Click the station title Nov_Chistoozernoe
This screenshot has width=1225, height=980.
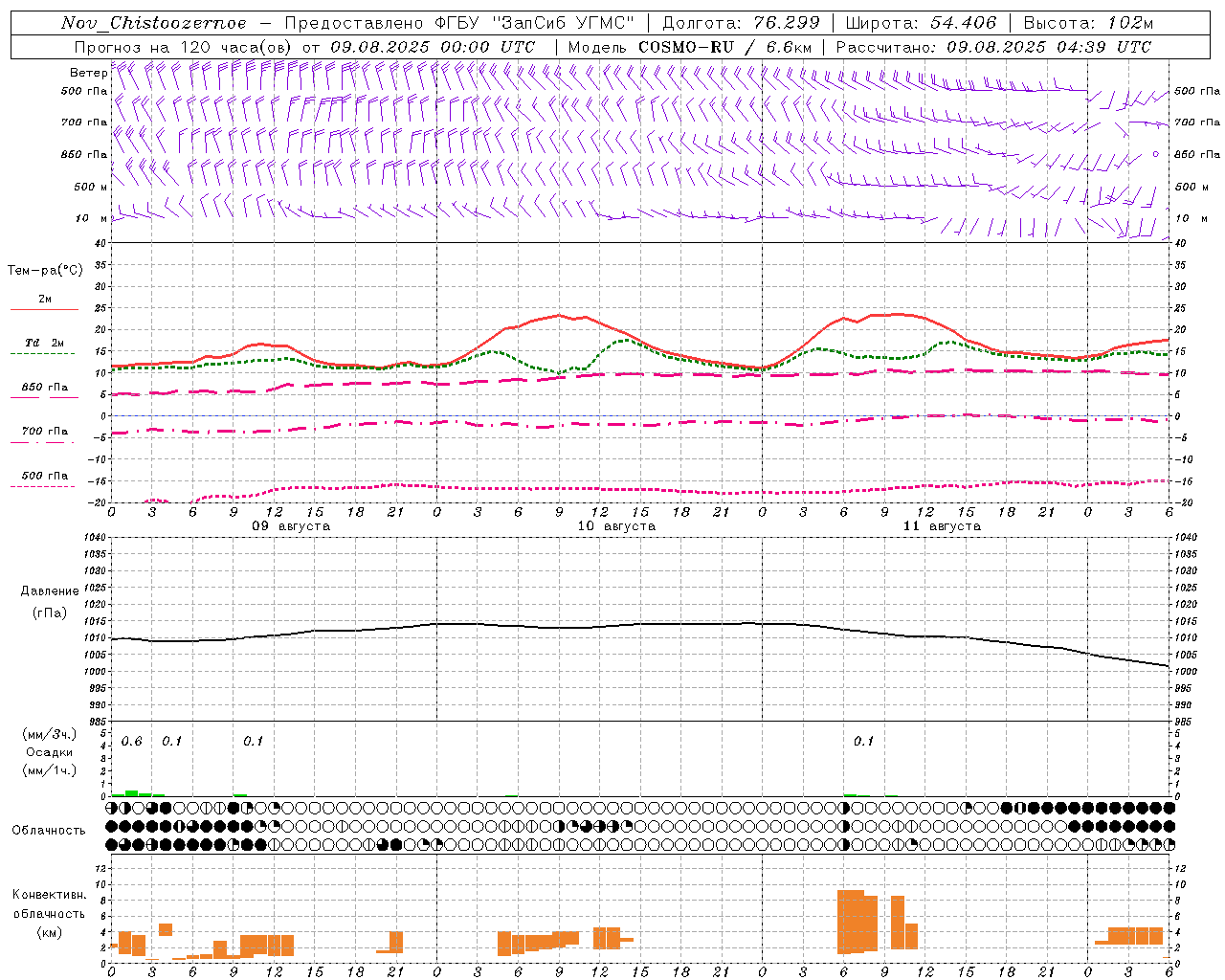153,23
